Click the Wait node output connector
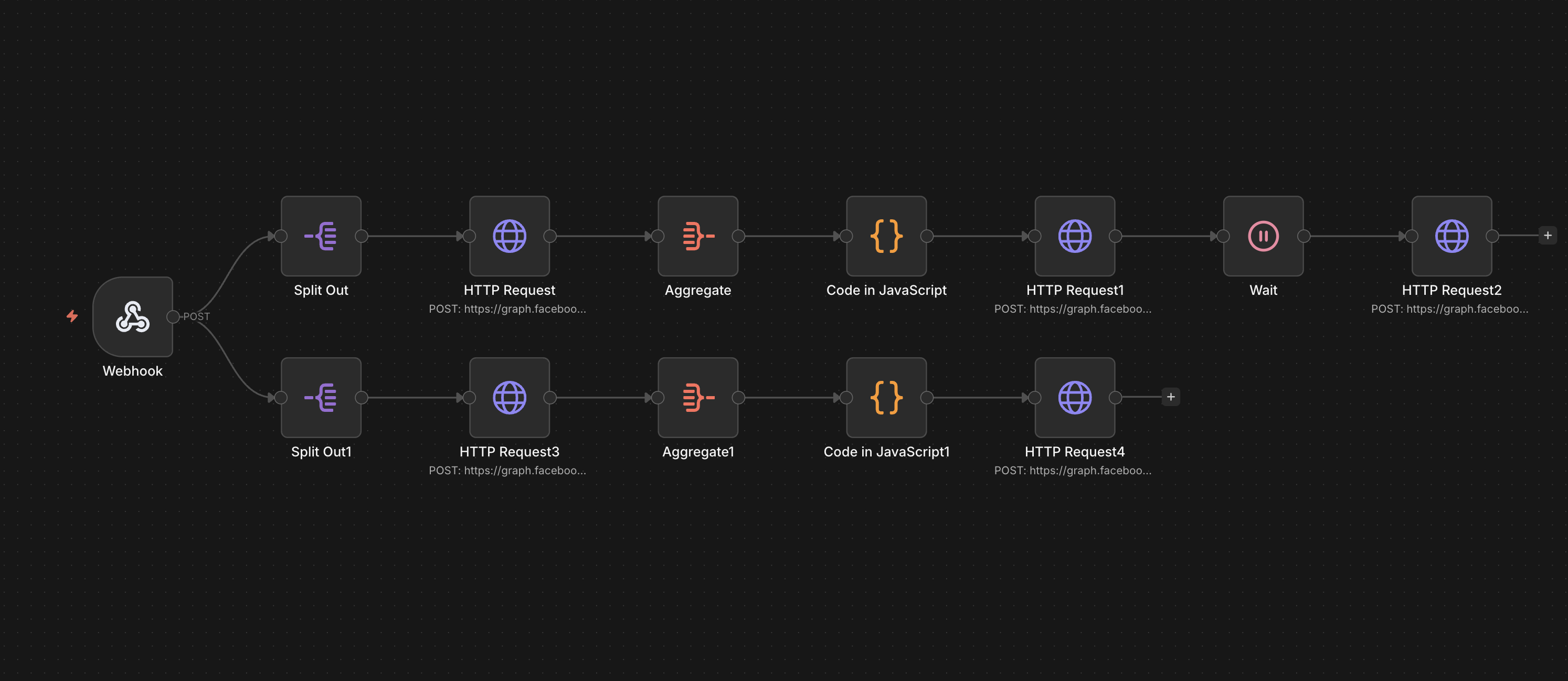 [x=1304, y=236]
